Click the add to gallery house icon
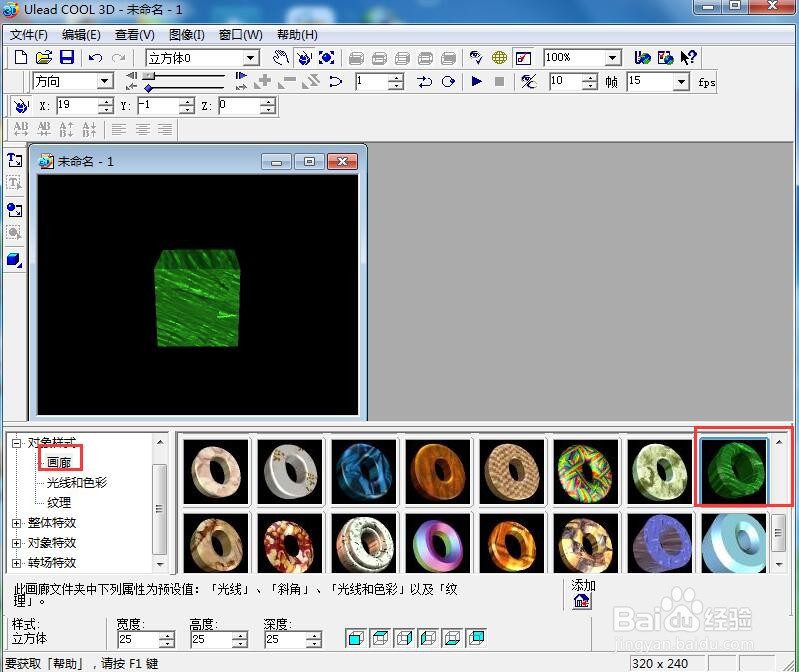The height and width of the screenshot is (672, 799). coord(581,602)
